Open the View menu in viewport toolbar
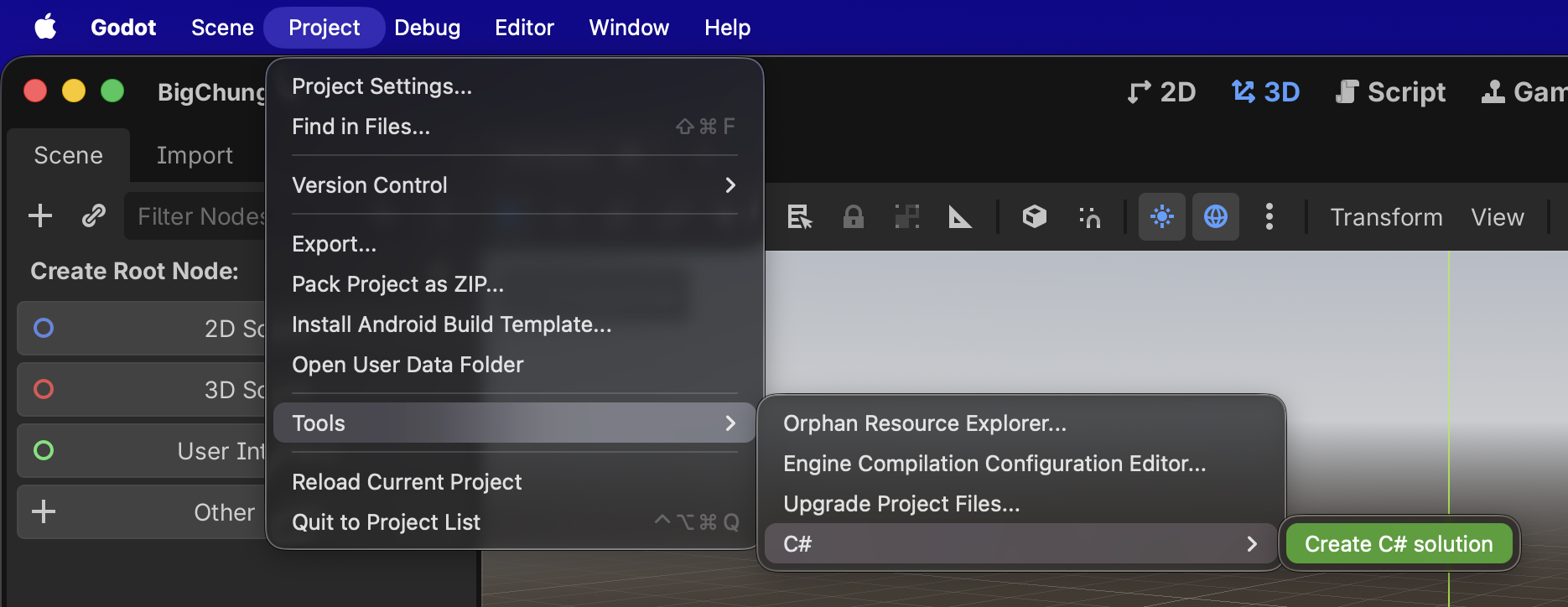The width and height of the screenshot is (1568, 607). tap(1498, 217)
